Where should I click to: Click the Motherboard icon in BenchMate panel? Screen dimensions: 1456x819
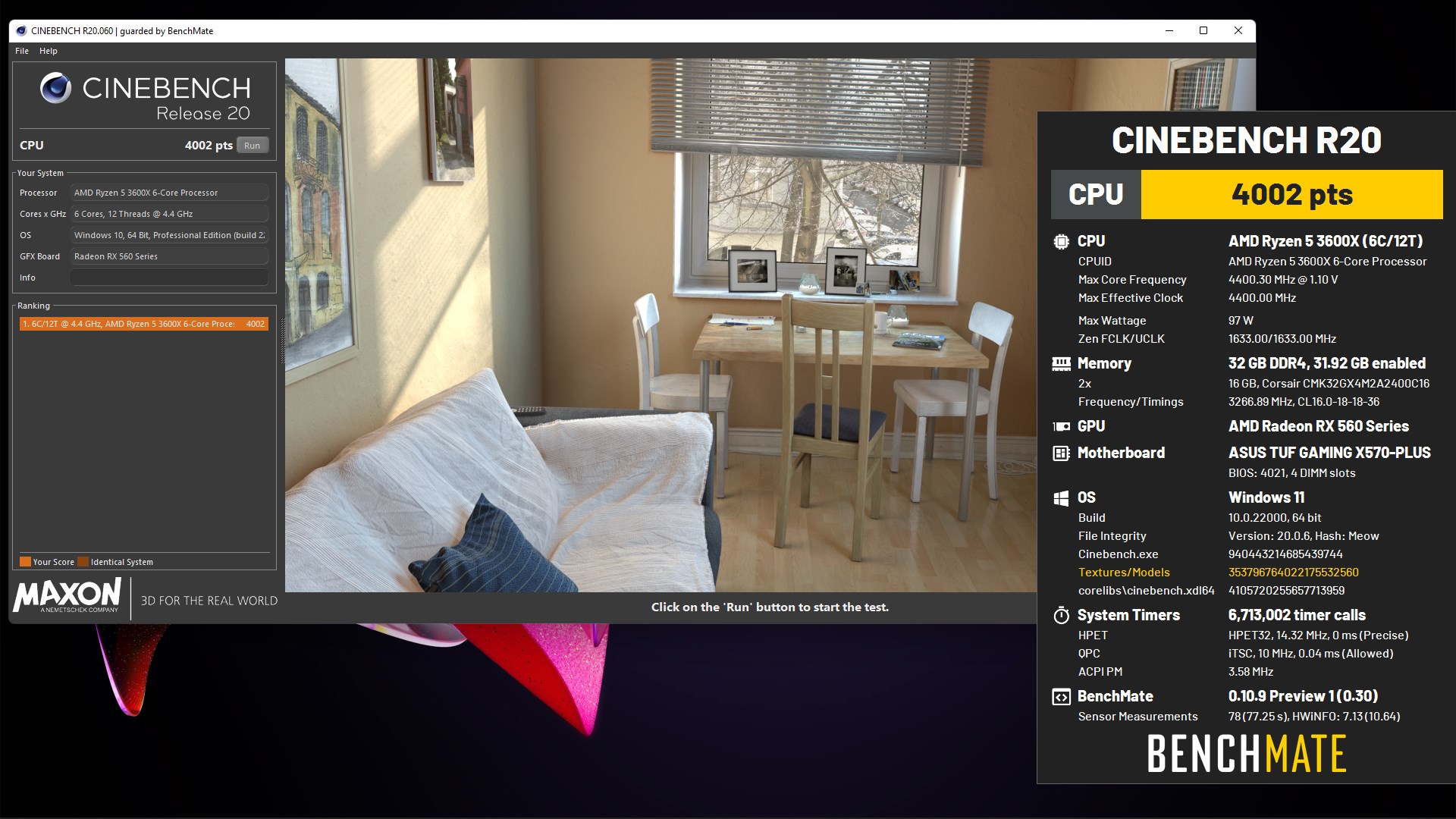(x=1061, y=453)
